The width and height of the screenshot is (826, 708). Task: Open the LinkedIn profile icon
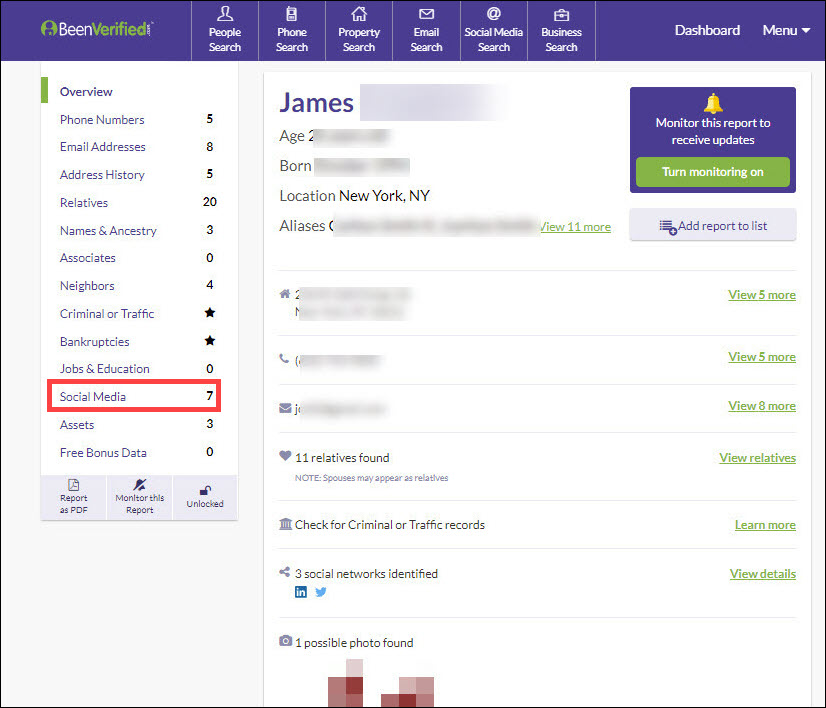(x=301, y=592)
